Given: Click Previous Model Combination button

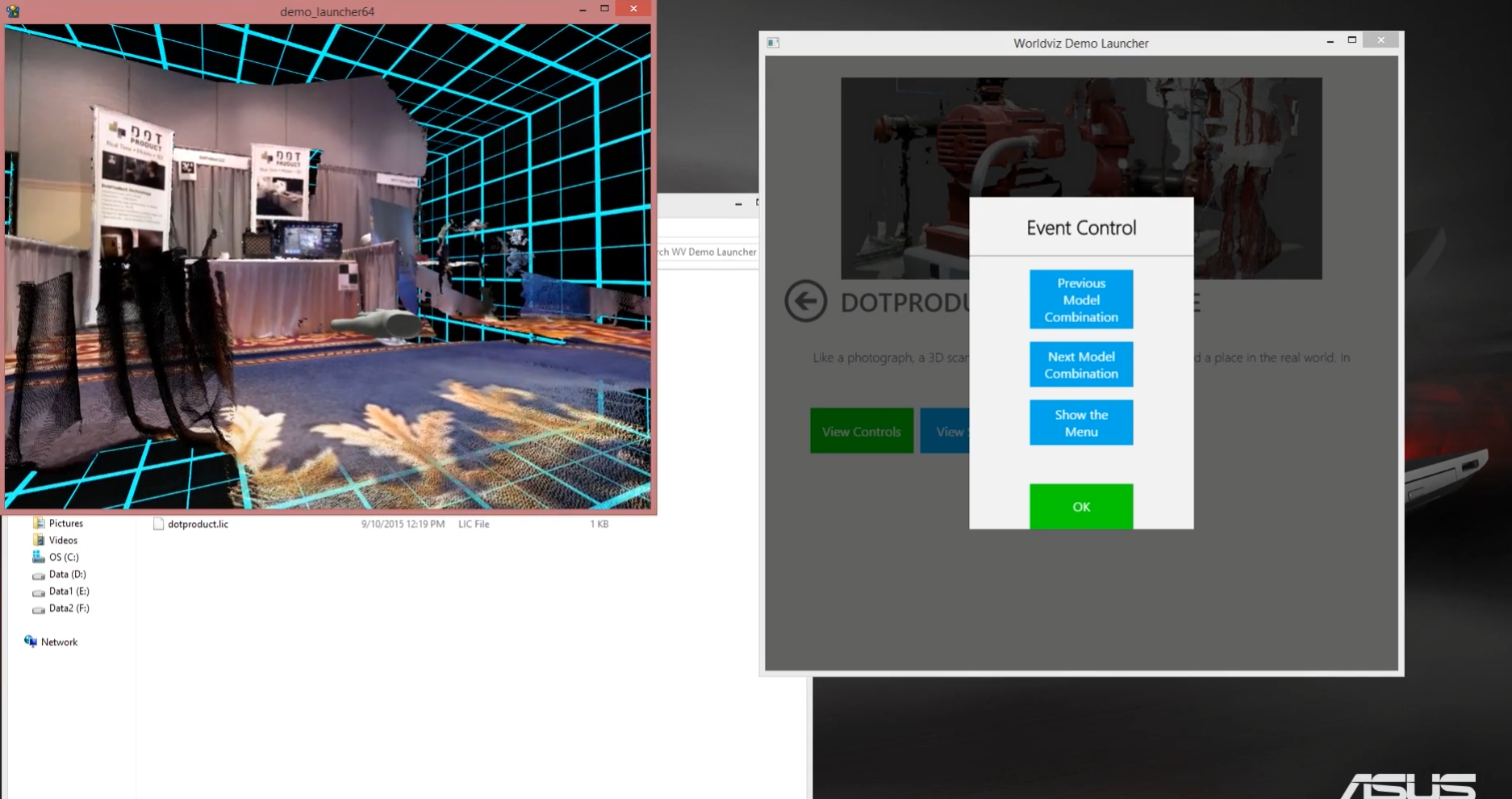Looking at the screenshot, I should coord(1081,299).
